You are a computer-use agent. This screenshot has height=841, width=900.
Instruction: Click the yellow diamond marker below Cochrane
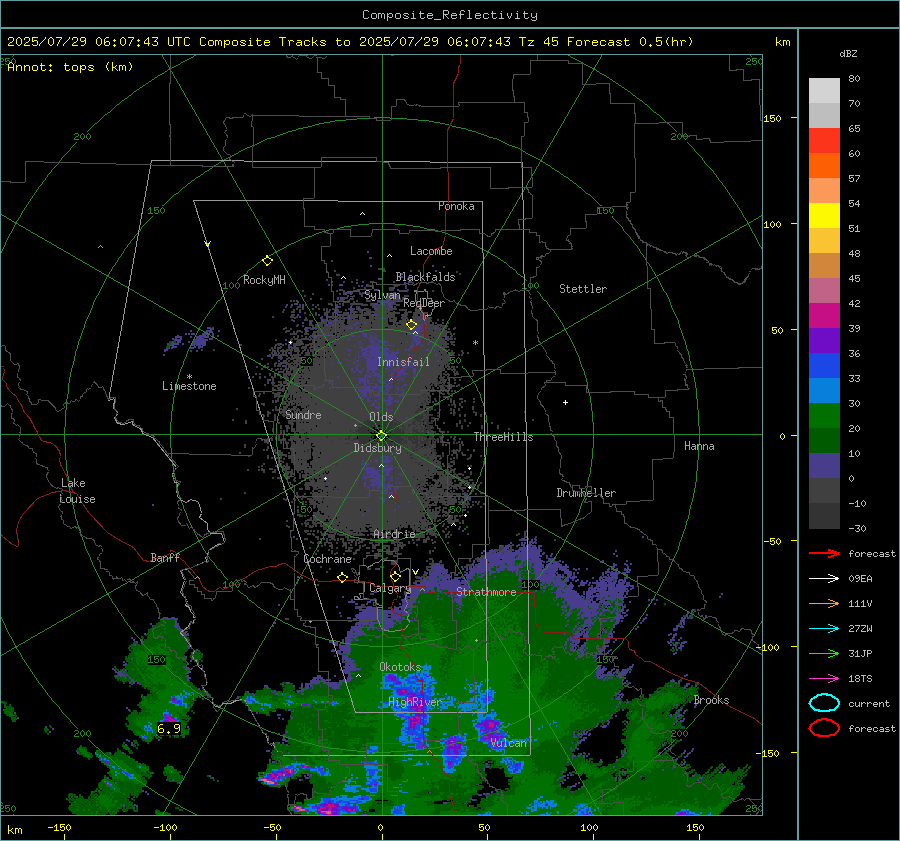pyautogui.click(x=343, y=578)
